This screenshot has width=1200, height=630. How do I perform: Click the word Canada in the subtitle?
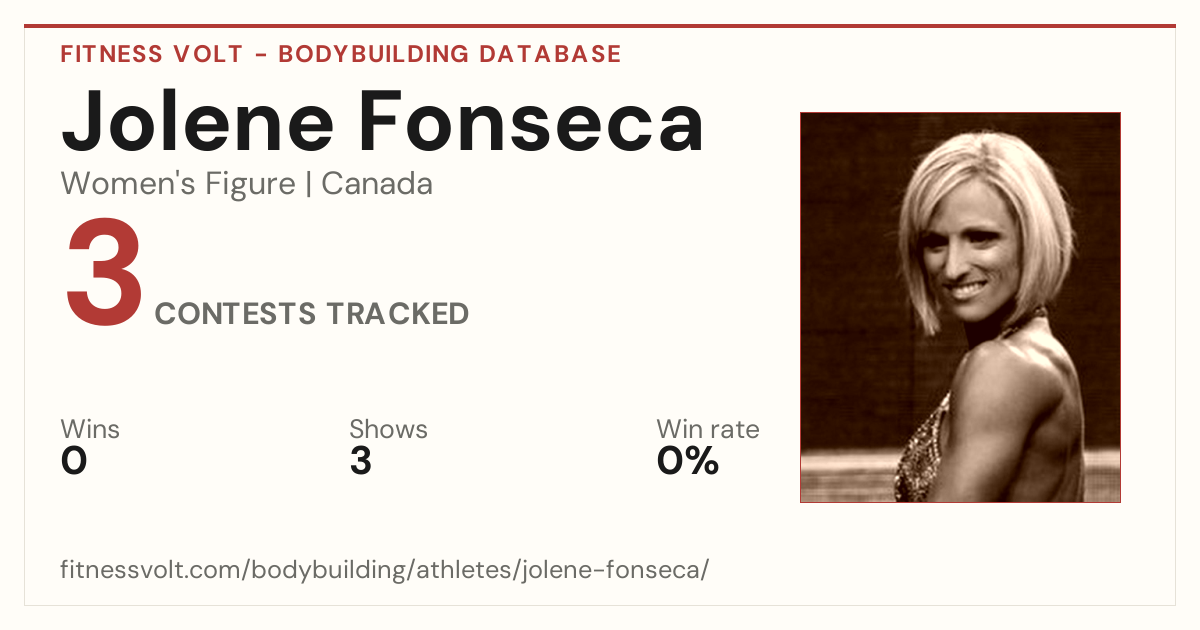pyautogui.click(x=377, y=184)
